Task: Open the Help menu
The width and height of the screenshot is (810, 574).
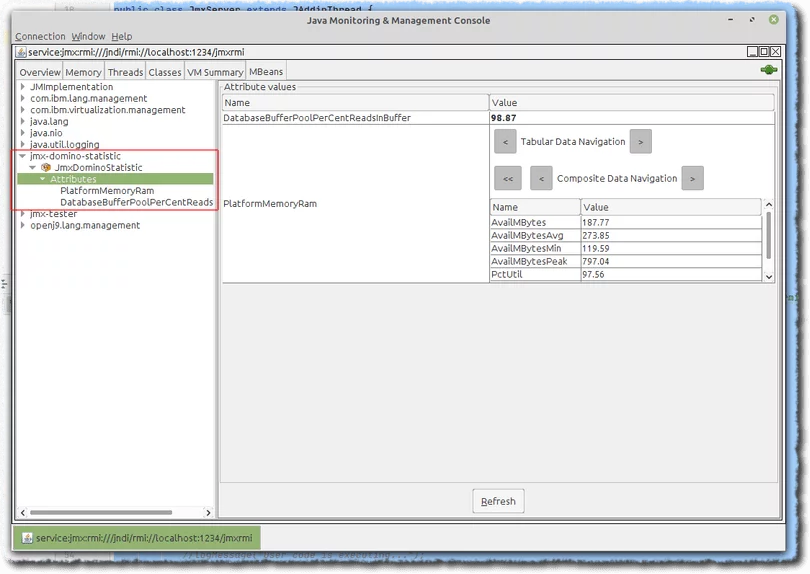Action: [121, 36]
